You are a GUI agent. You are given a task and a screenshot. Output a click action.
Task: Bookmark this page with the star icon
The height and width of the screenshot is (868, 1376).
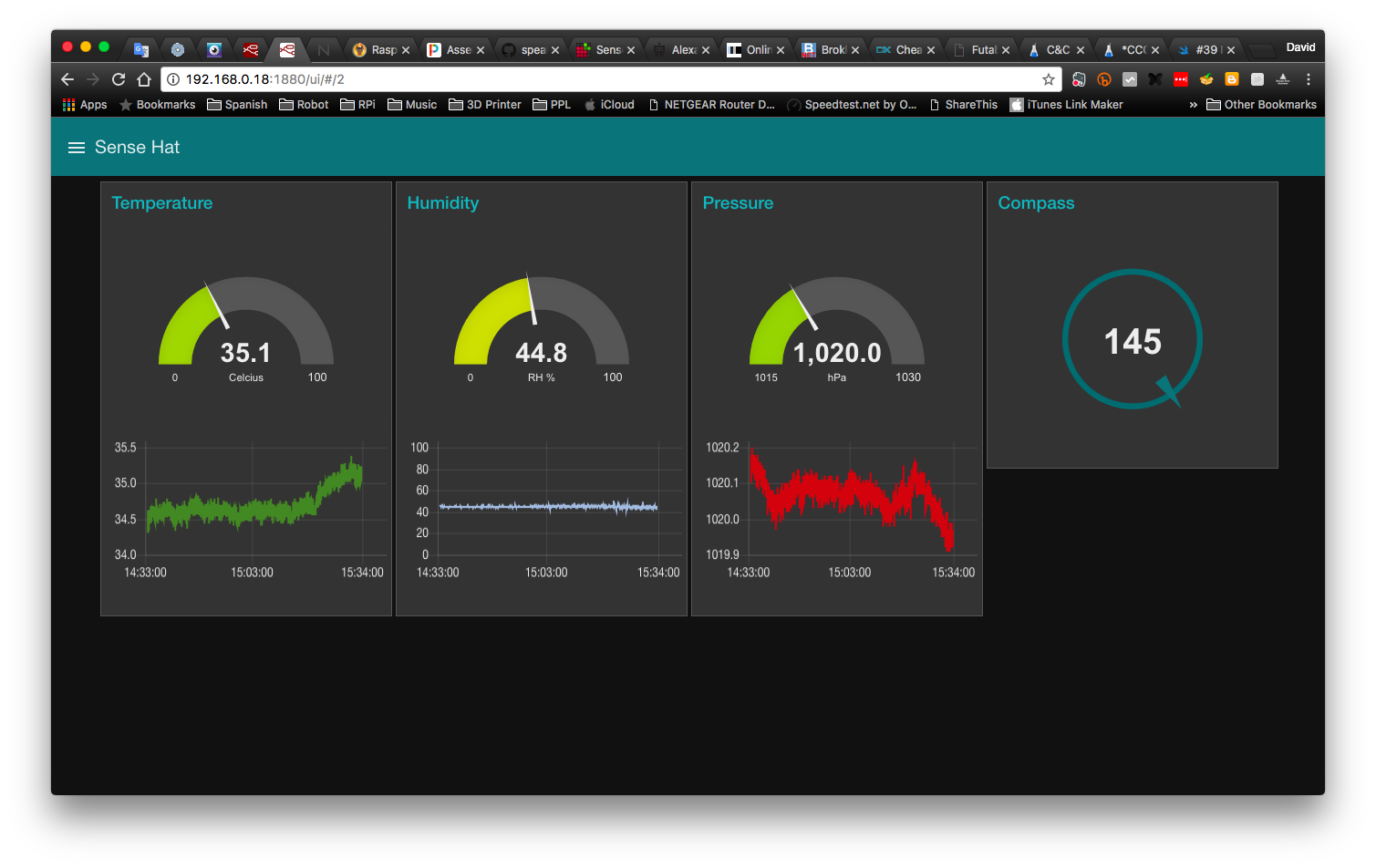[x=1049, y=79]
